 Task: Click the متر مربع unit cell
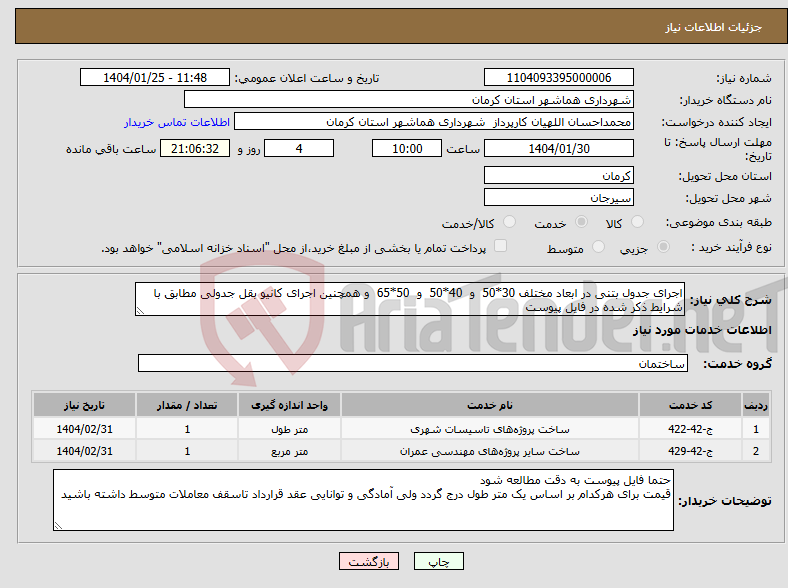[289, 451]
